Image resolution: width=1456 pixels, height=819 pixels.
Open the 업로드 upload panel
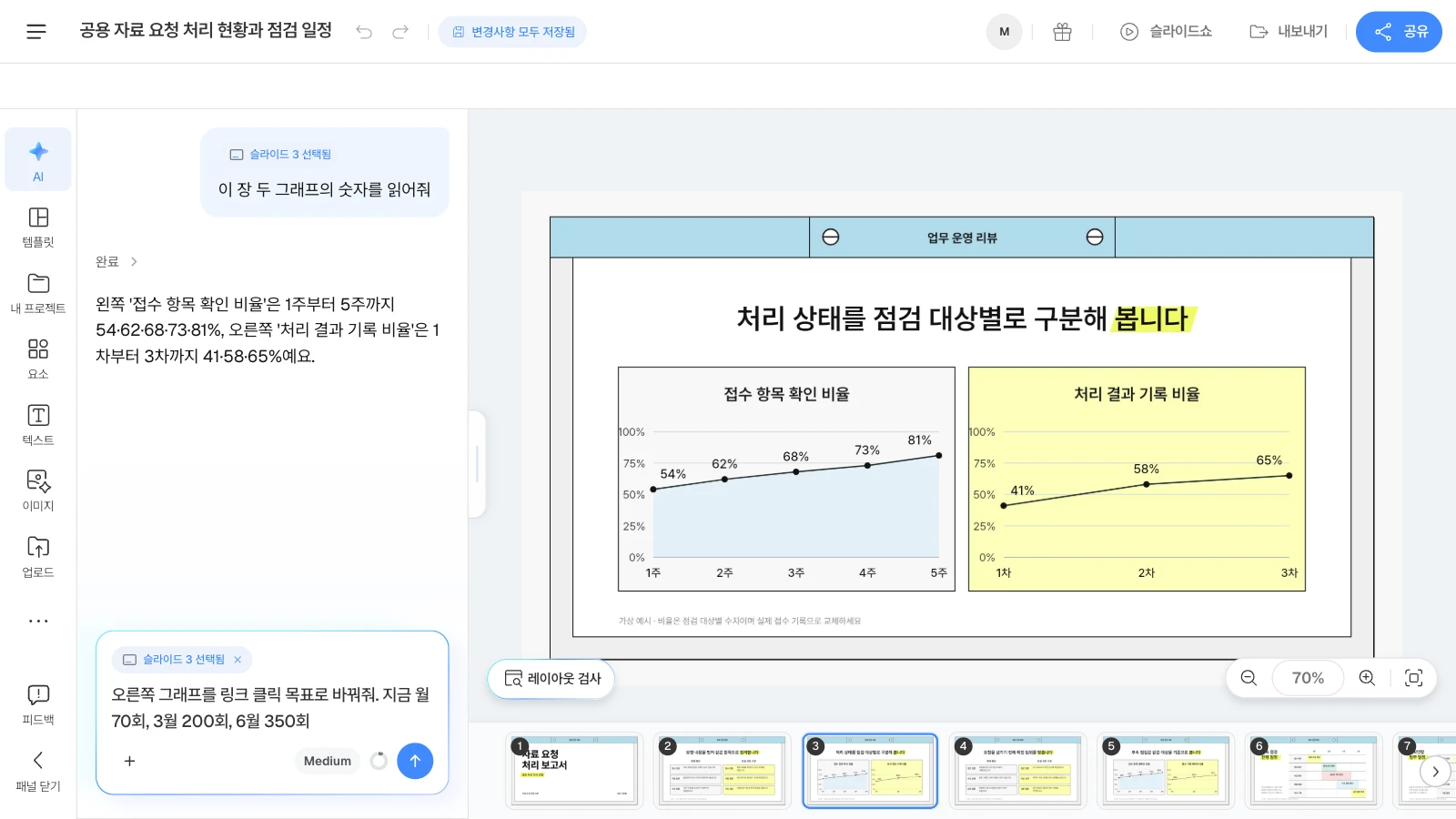[x=38, y=557]
